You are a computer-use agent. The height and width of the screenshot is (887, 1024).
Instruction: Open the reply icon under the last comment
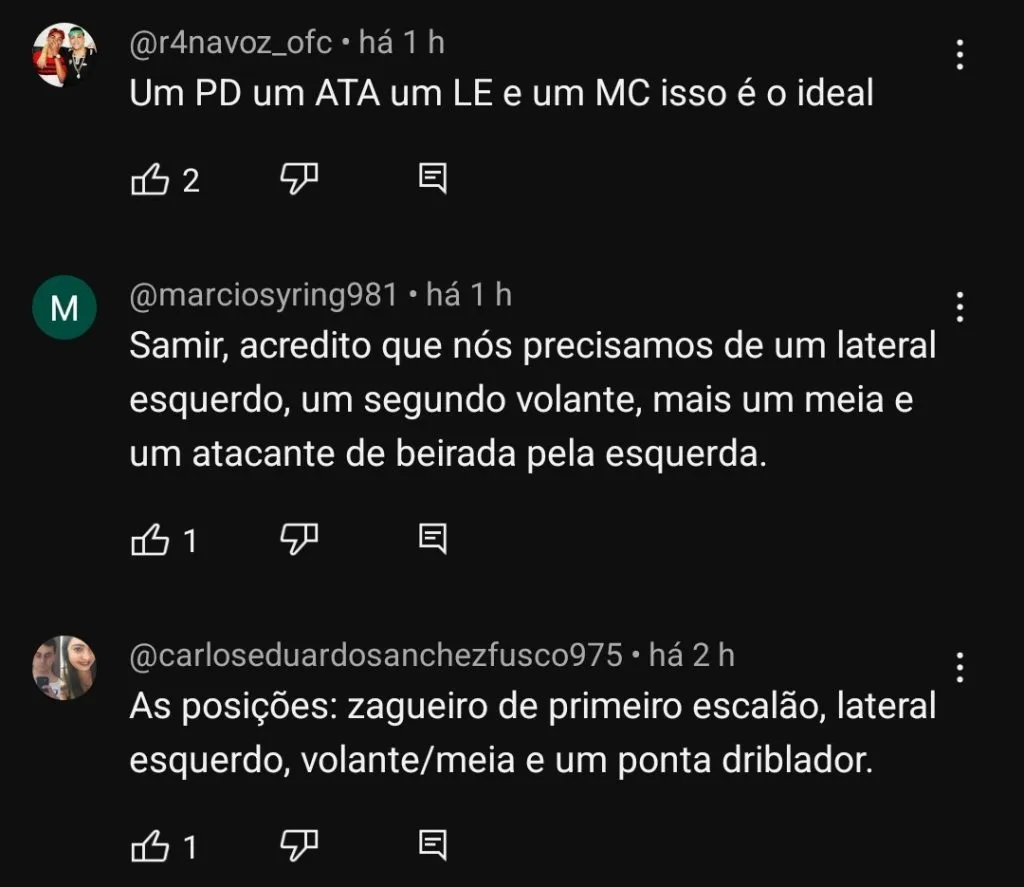tap(432, 845)
